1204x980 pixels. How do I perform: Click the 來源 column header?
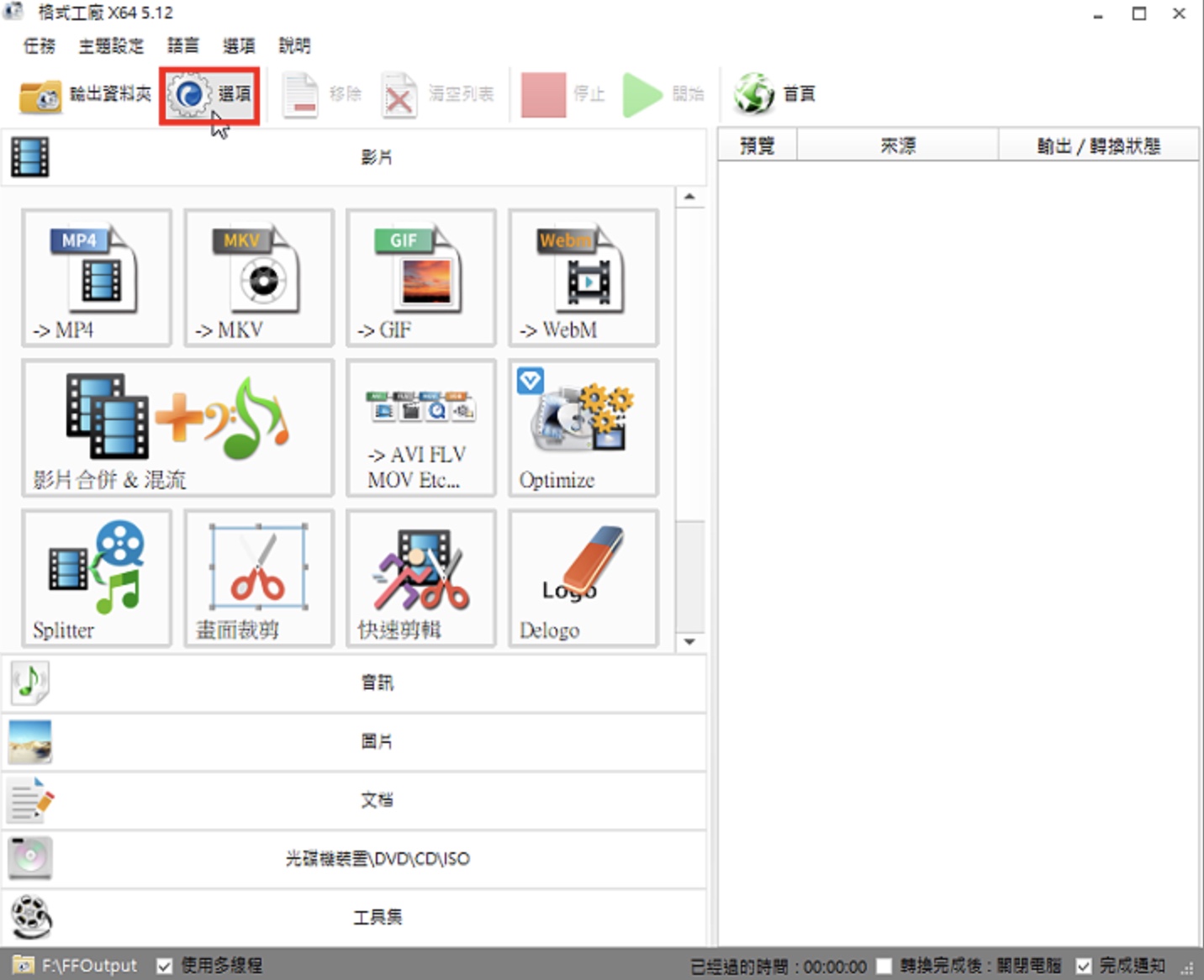tap(897, 145)
